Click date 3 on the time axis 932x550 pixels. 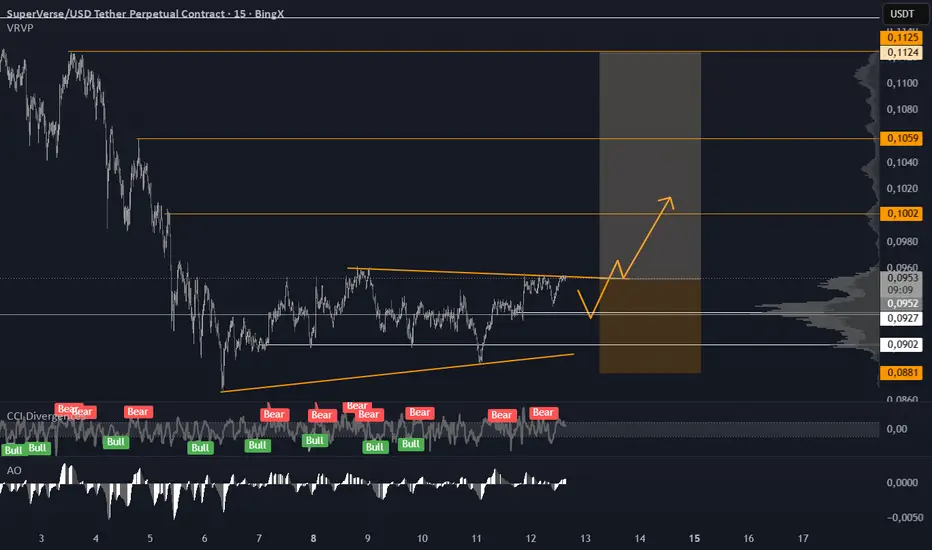pyautogui.click(x=41, y=539)
